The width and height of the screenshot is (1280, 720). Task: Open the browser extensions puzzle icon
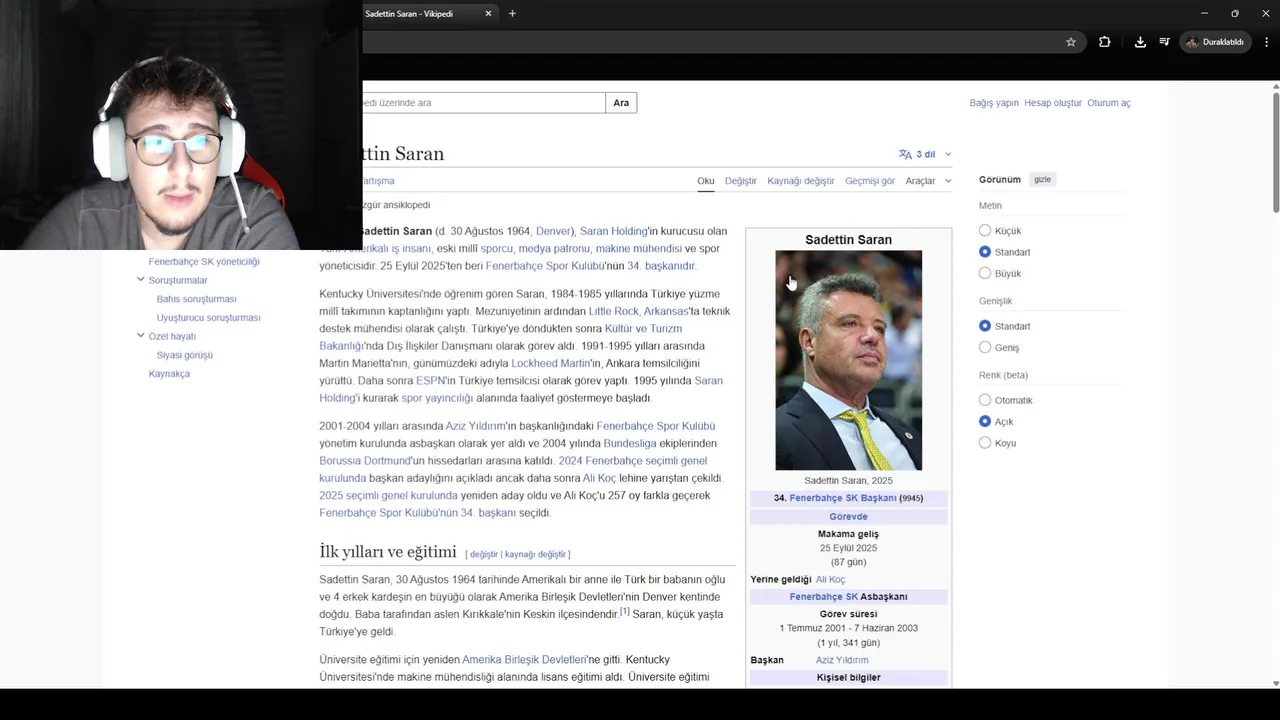coord(1105,42)
